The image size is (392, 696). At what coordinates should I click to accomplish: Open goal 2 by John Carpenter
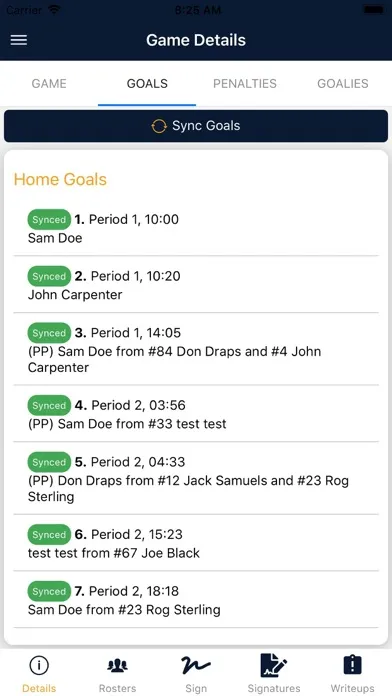point(196,285)
